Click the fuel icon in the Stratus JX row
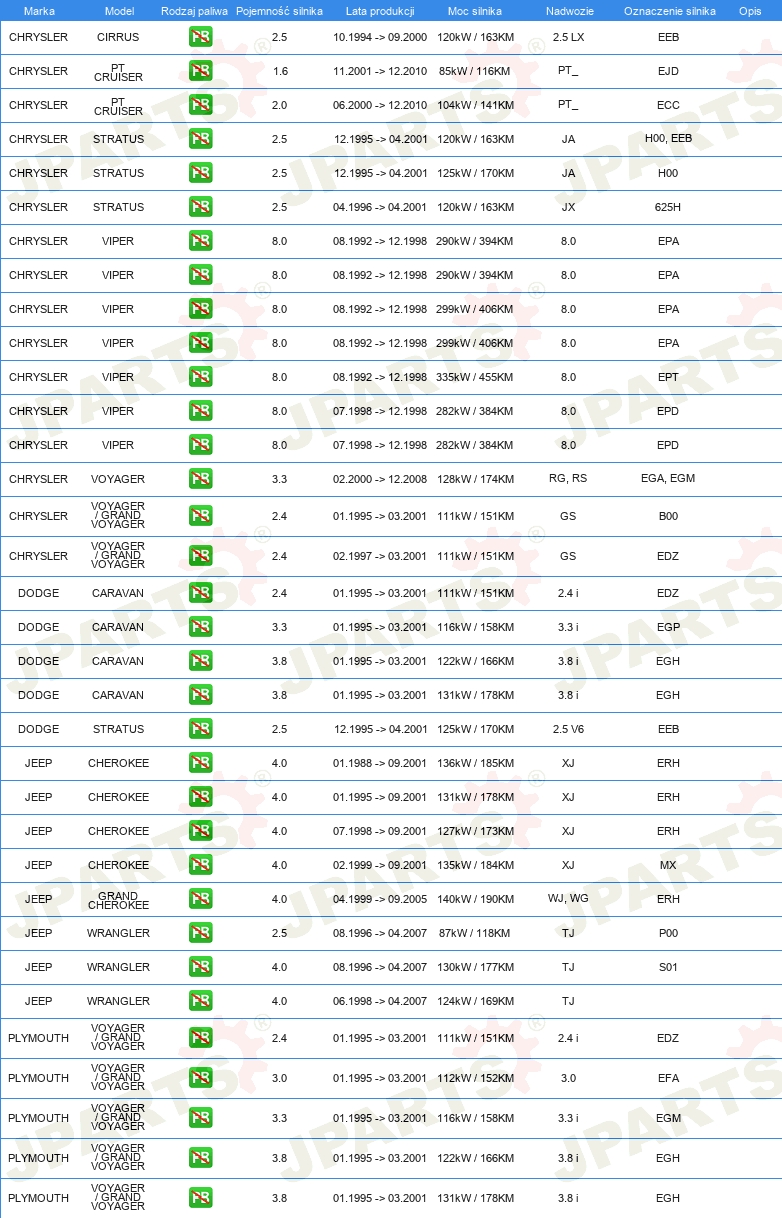The image size is (782, 1218). [x=200, y=208]
